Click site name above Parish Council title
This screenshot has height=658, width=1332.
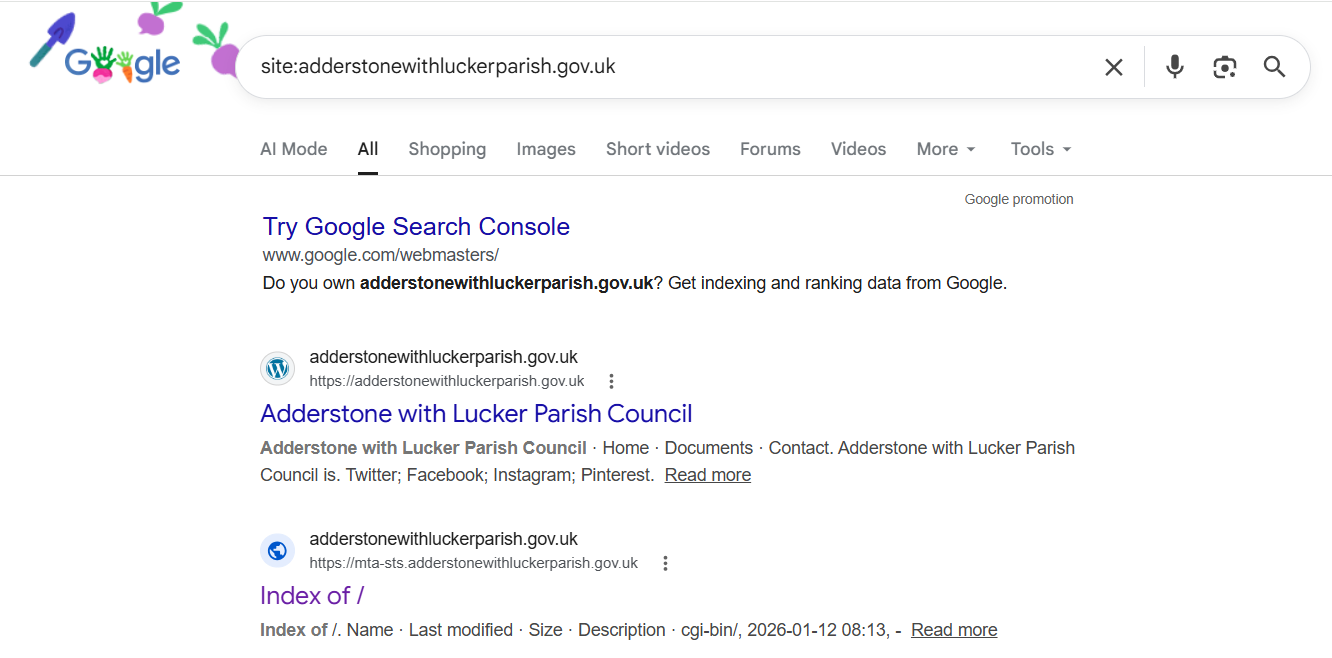(444, 357)
